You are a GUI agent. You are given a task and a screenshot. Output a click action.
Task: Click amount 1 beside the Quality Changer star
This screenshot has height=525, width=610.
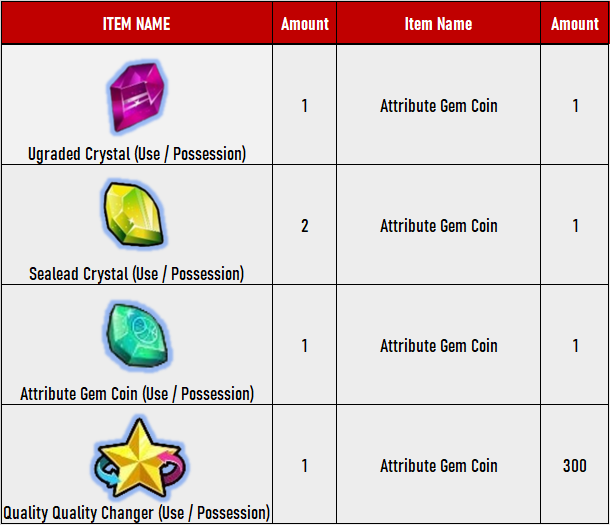pos(305,466)
